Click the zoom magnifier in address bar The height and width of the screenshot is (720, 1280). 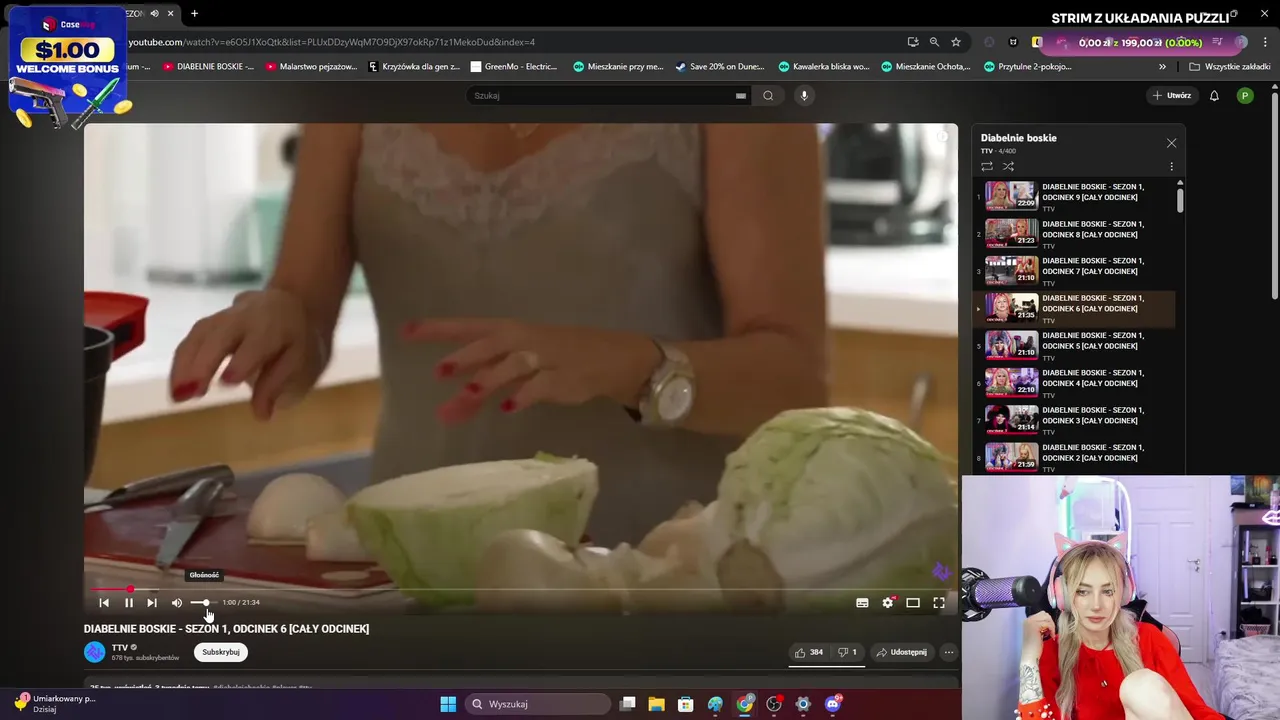(934, 42)
